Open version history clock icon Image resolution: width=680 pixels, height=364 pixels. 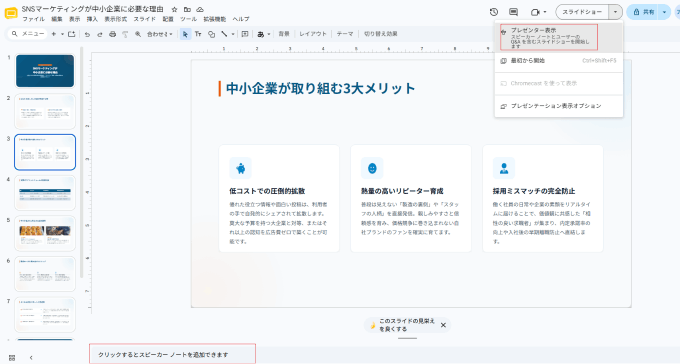coord(494,12)
